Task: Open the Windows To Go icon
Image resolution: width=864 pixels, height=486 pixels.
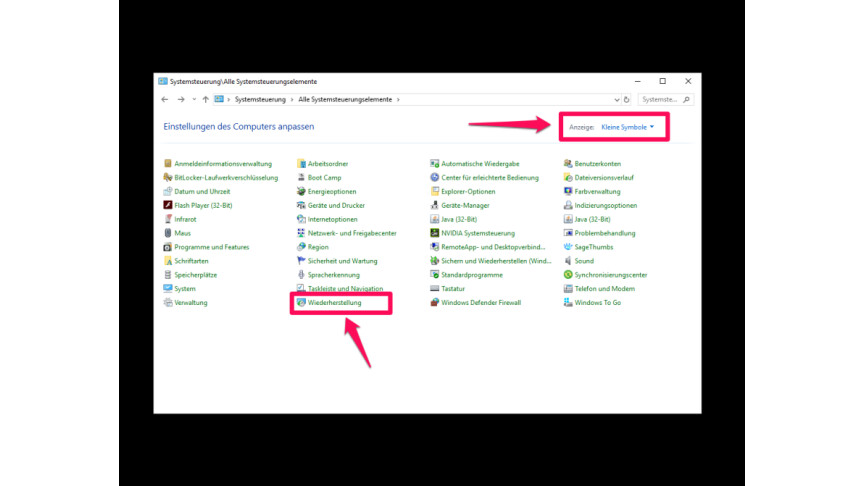Action: tap(568, 303)
